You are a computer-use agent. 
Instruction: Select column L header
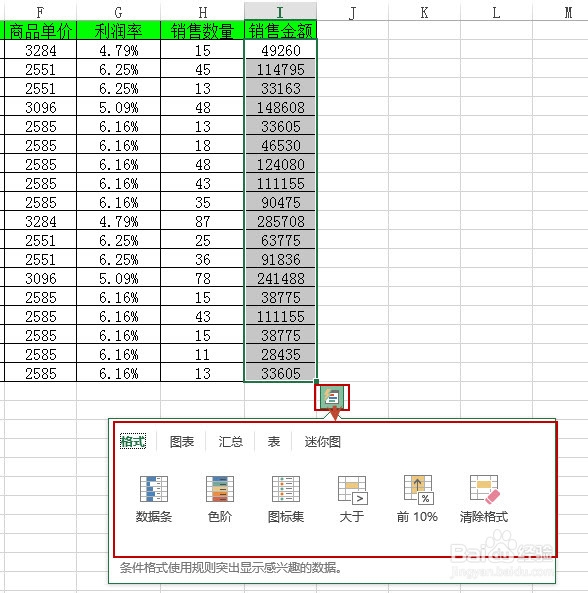click(496, 12)
